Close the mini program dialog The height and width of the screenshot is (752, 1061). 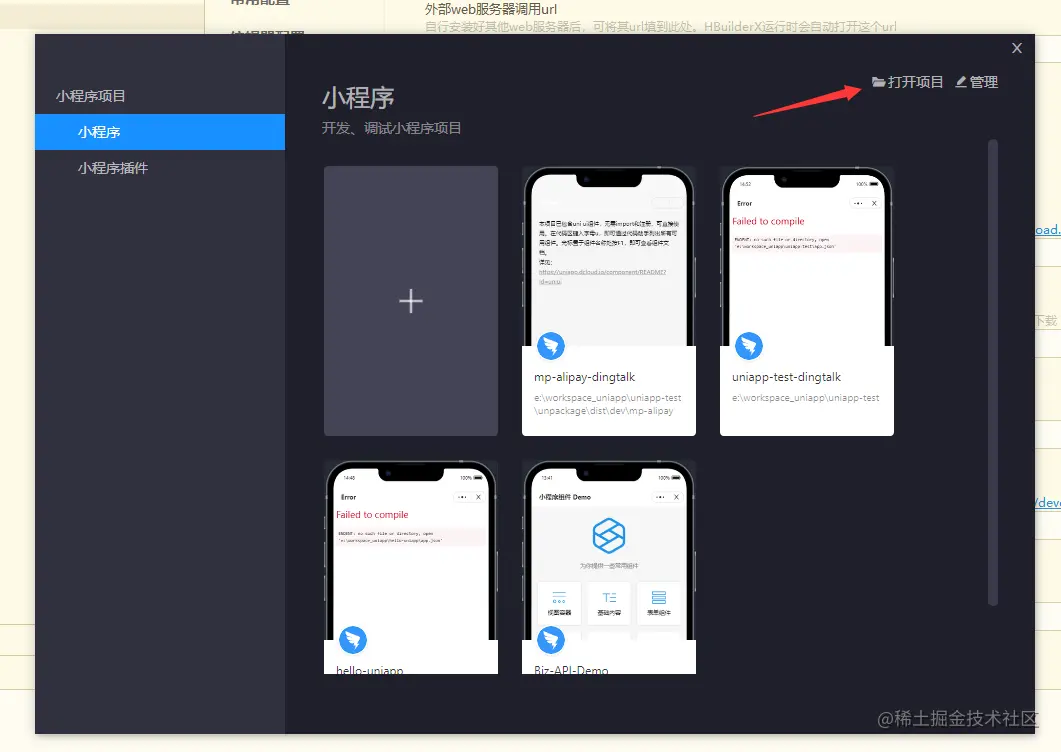(1016, 48)
